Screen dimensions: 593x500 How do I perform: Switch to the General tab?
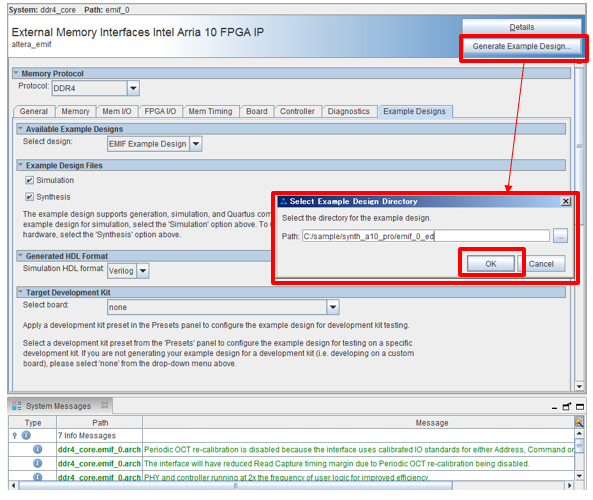click(x=34, y=111)
